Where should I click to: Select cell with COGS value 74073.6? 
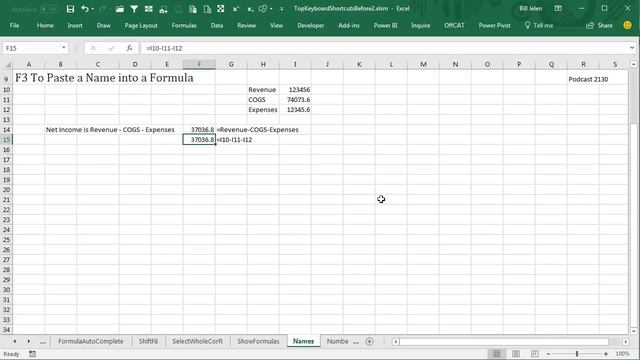click(295, 100)
